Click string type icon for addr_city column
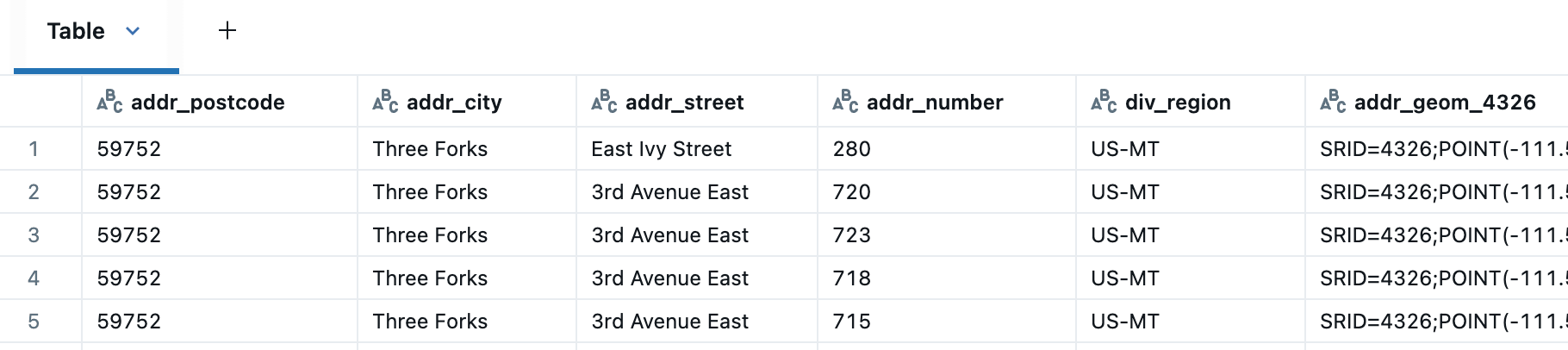Screen dimensions: 1568x350 pos(385,102)
